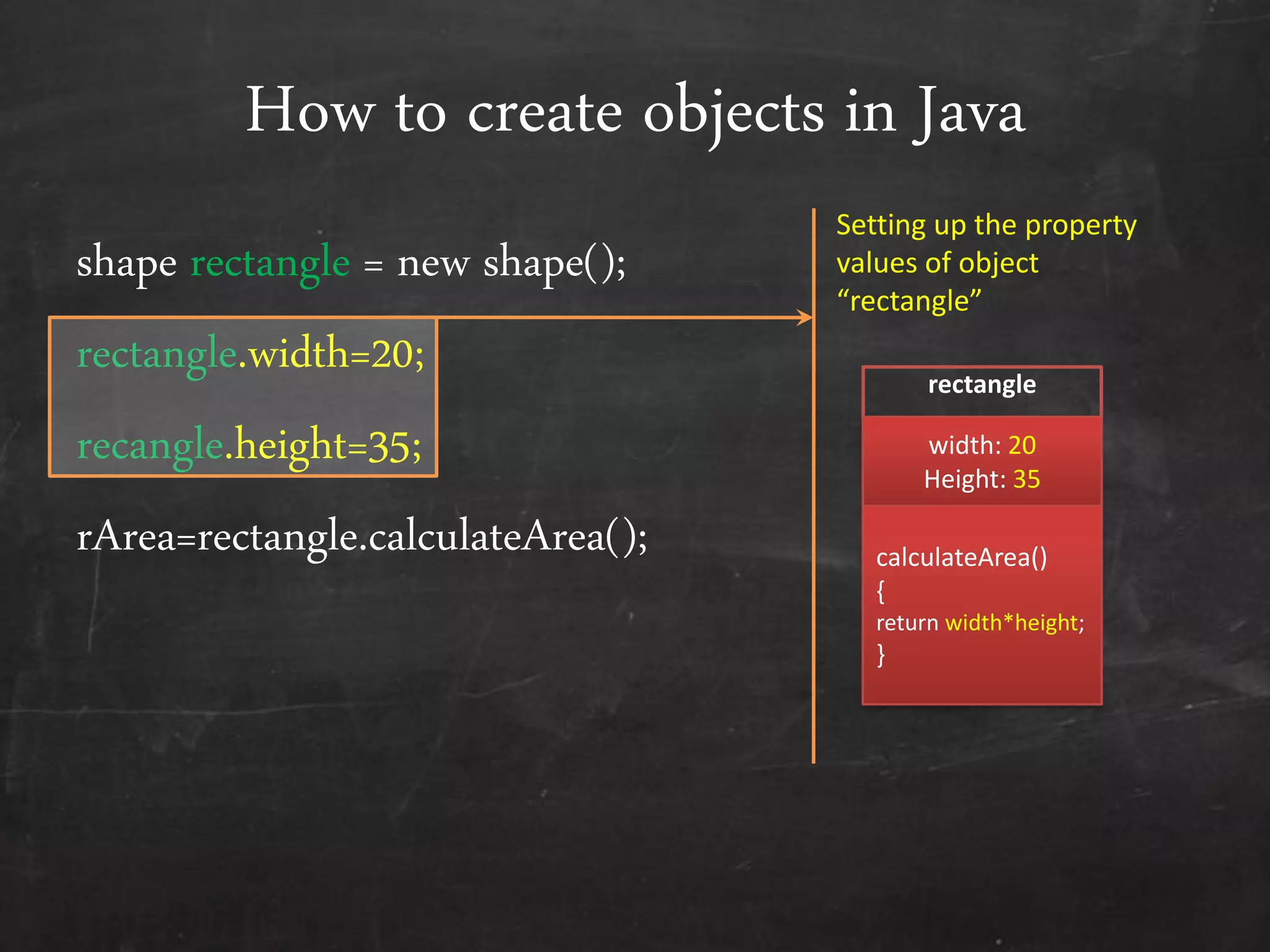This screenshot has height=952, width=1270.
Task: Click the quoted word "rectangle" in the yellow caption
Action: point(909,302)
